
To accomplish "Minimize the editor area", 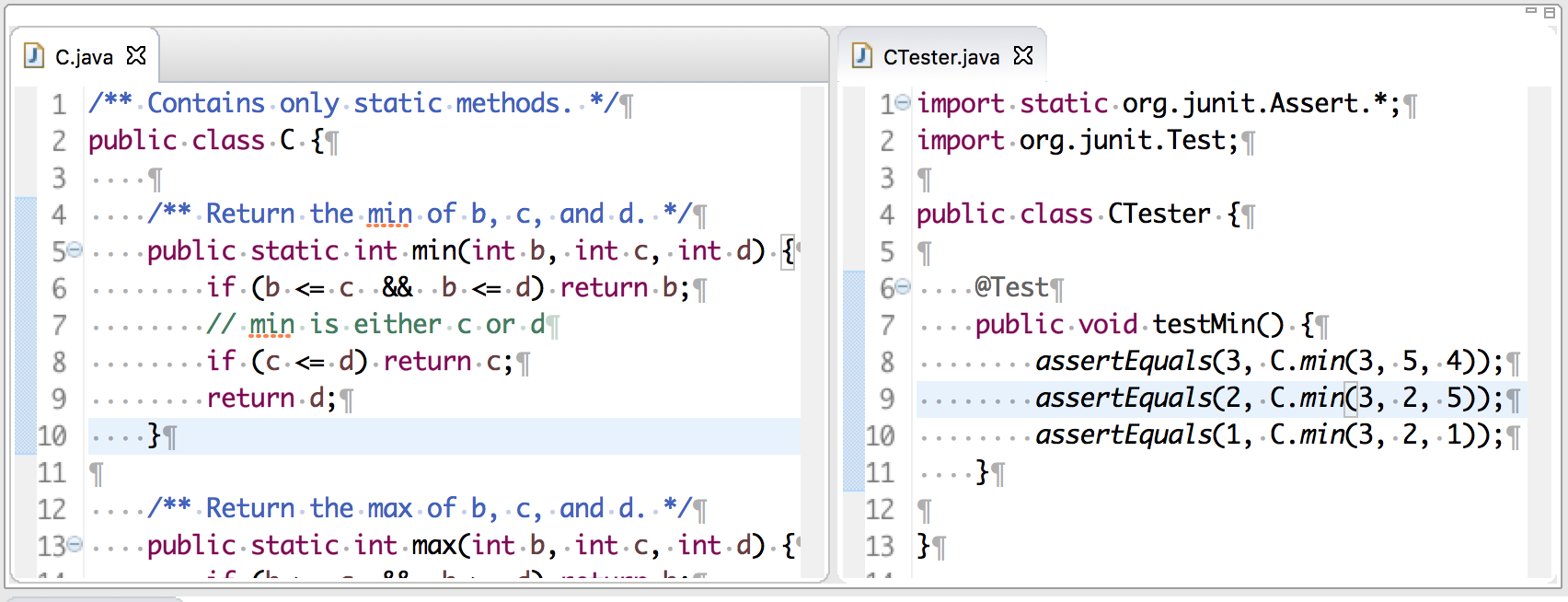I will (1531, 11).
